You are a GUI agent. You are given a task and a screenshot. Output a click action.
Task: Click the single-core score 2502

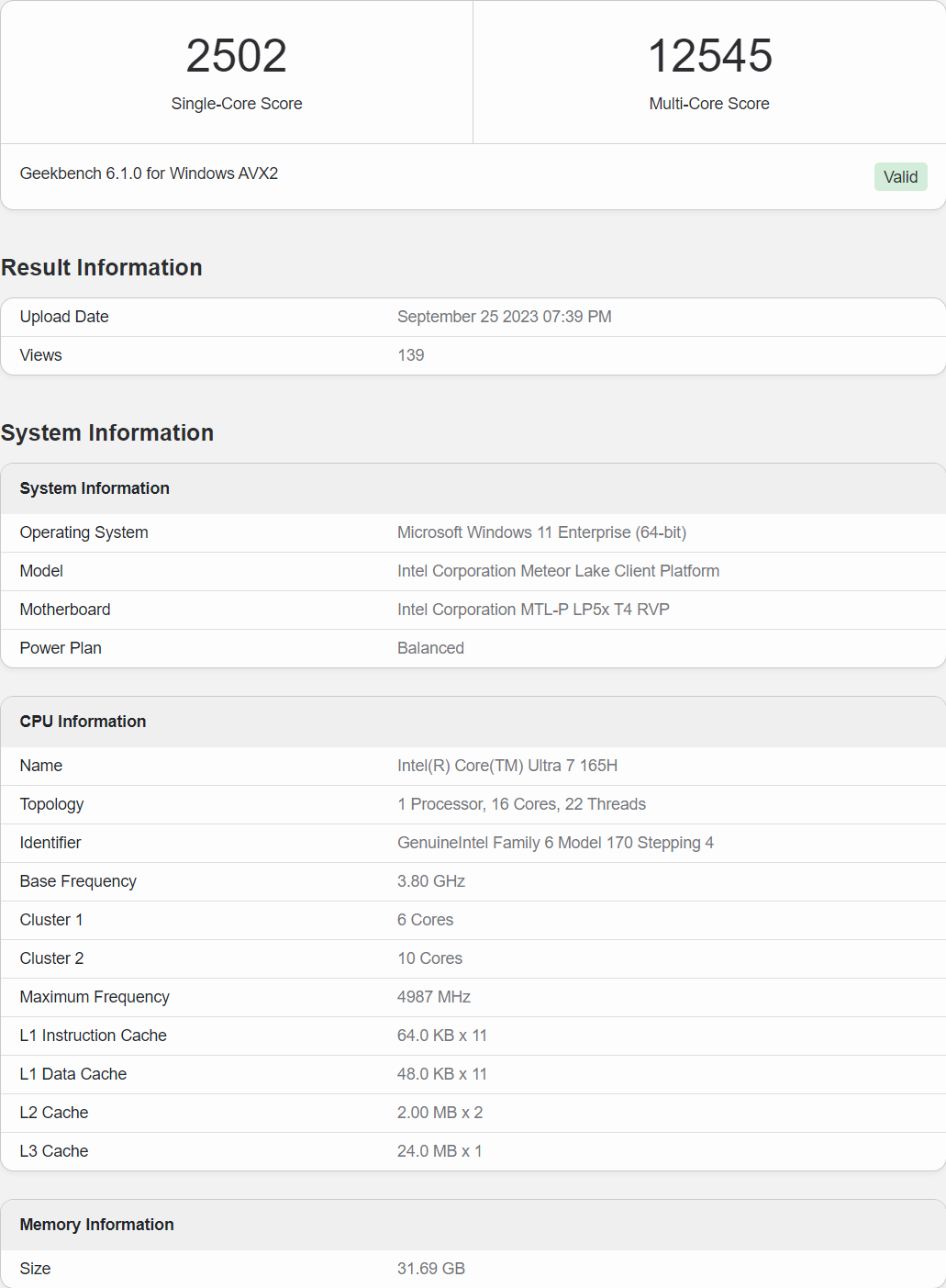pyautogui.click(x=237, y=56)
